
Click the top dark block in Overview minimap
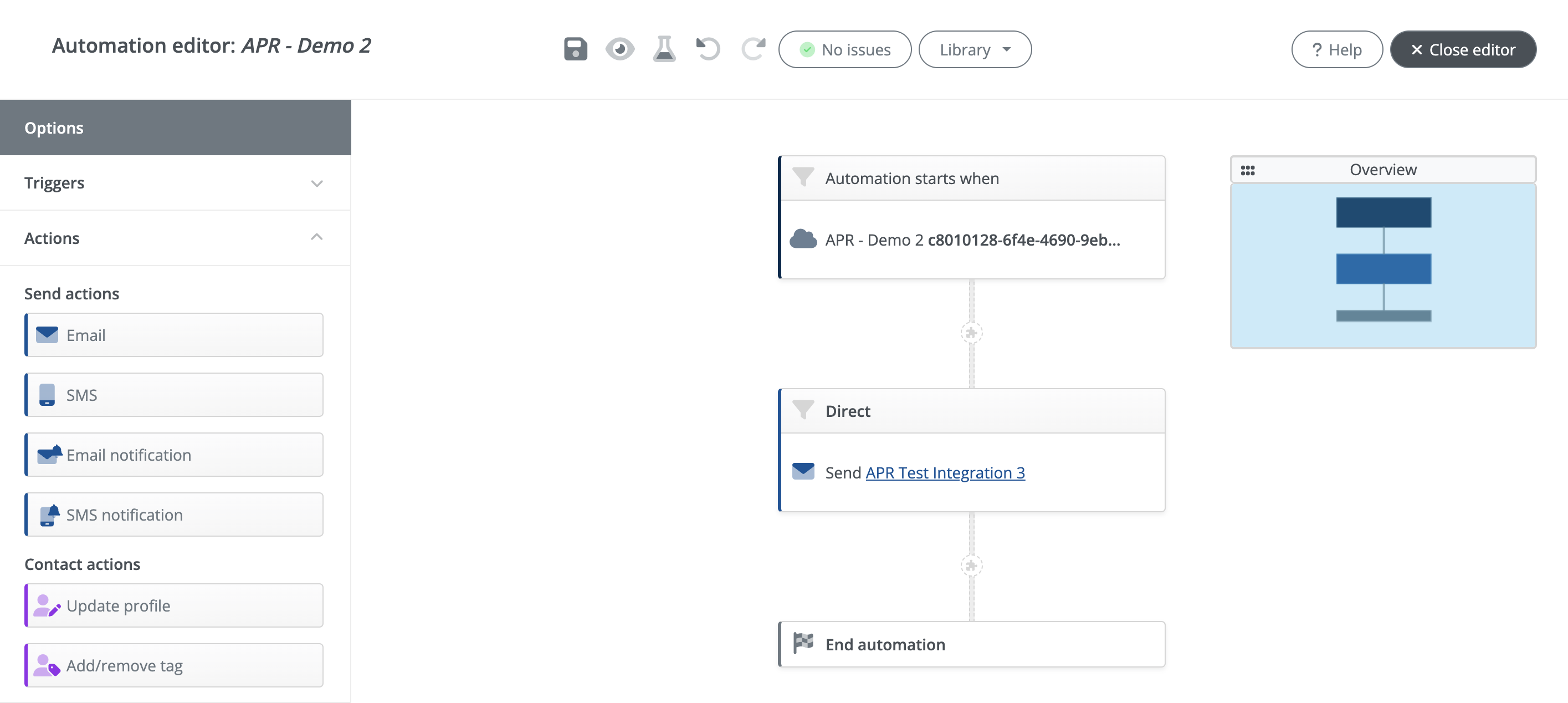pyautogui.click(x=1383, y=212)
